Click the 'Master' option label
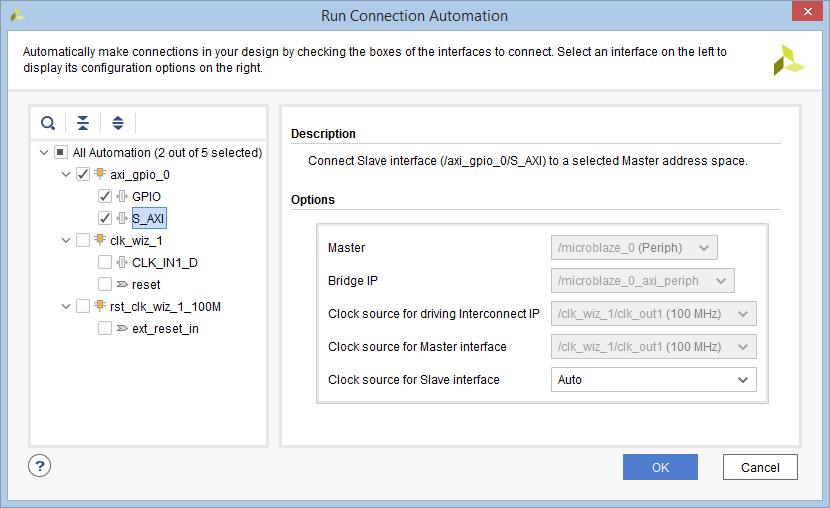Viewport: 830px width, 508px height. pos(347,248)
